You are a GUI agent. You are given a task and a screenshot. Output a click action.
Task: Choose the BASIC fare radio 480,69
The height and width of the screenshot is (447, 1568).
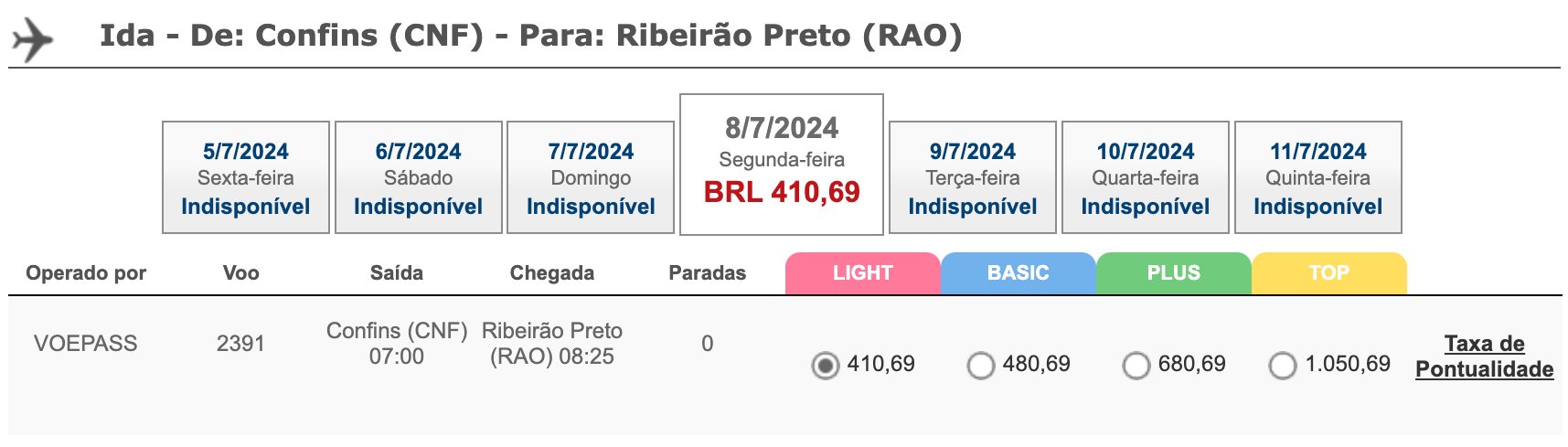tap(981, 366)
